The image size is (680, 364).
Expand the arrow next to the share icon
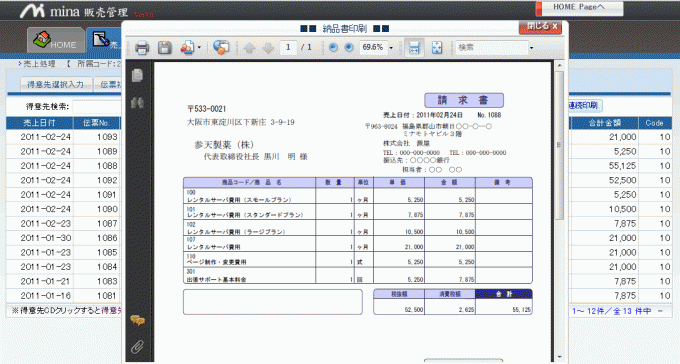pyautogui.click(x=199, y=47)
